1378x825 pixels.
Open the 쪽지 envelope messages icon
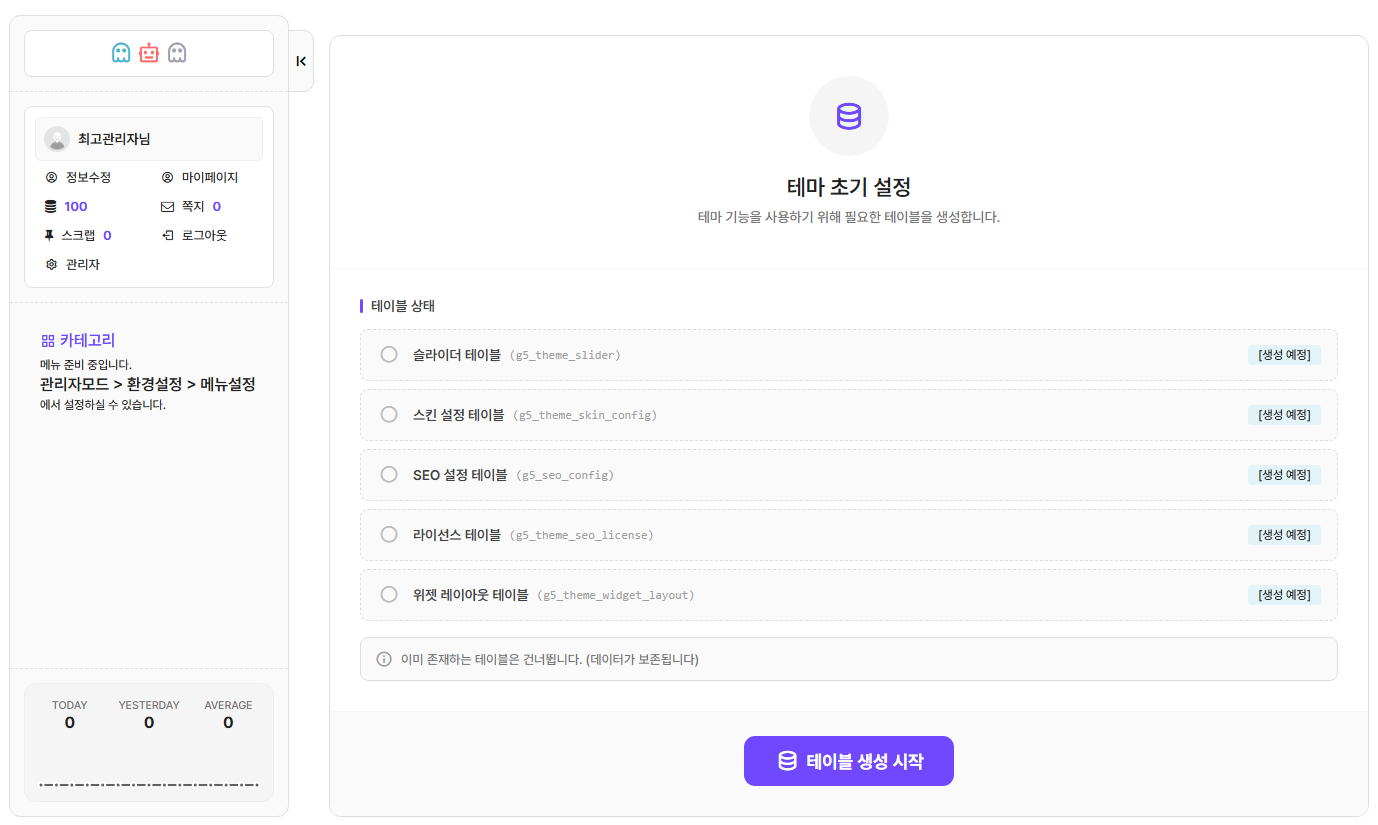coord(167,207)
